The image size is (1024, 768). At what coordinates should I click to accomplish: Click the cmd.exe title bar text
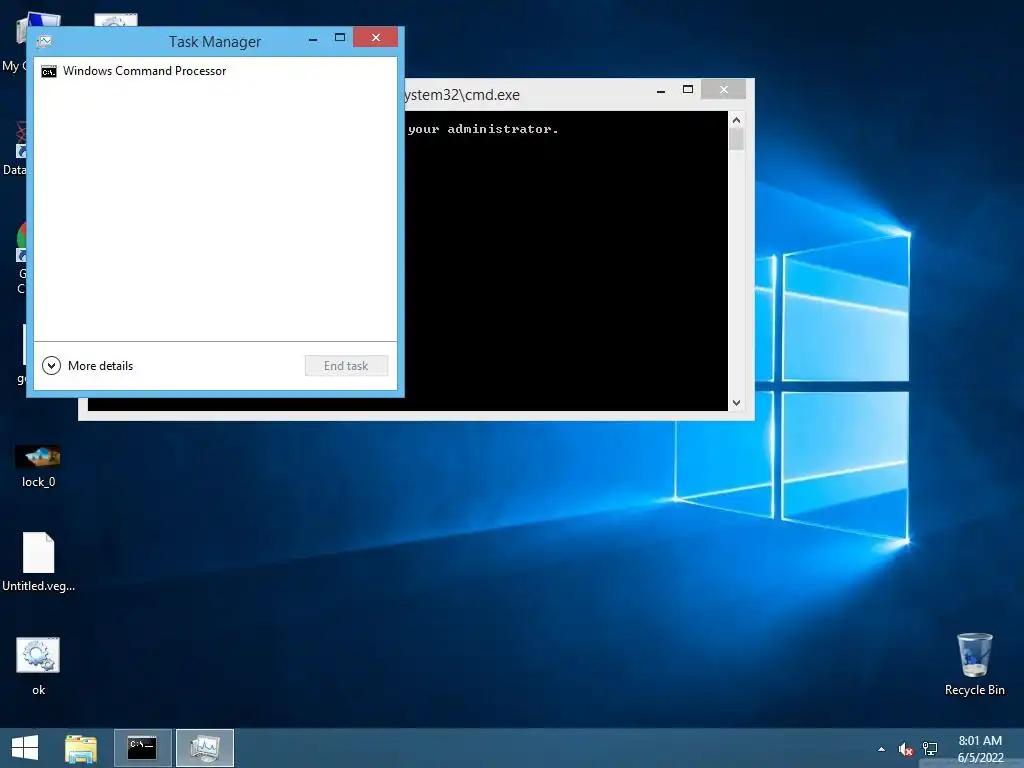coord(462,95)
